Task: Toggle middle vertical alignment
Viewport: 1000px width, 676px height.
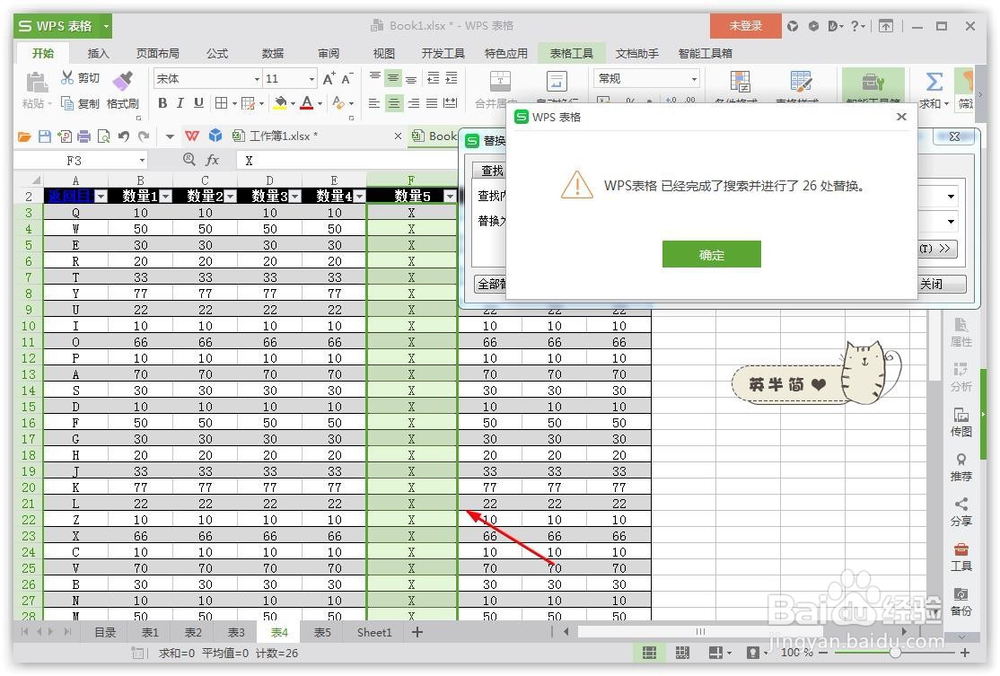Action: tap(393, 78)
